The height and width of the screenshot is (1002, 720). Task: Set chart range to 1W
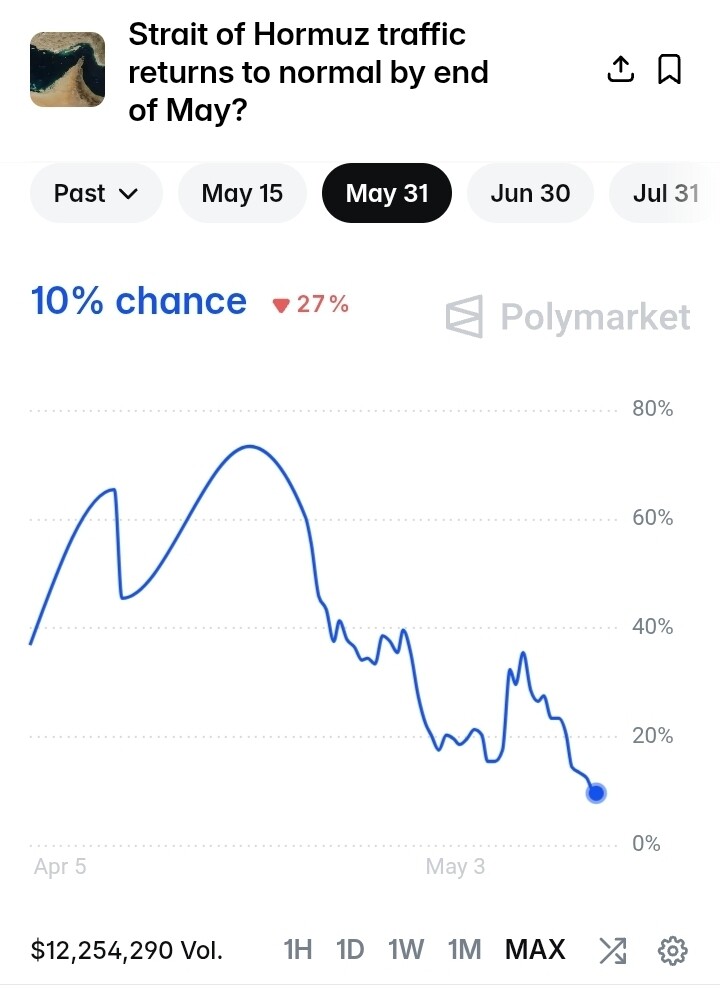pyautogui.click(x=406, y=950)
